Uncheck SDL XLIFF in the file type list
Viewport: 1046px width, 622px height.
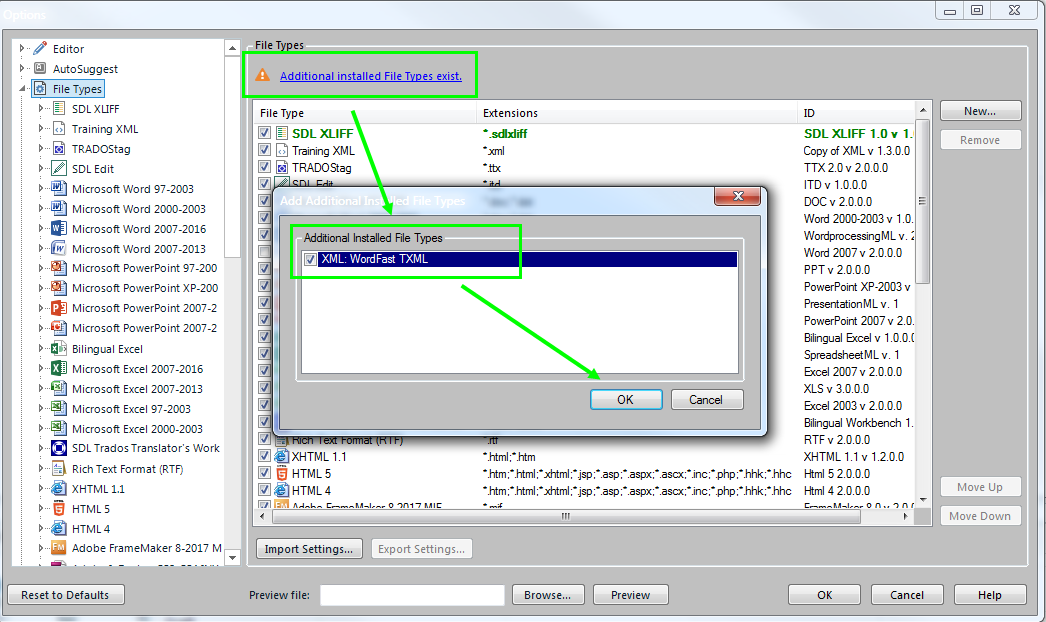(x=265, y=133)
